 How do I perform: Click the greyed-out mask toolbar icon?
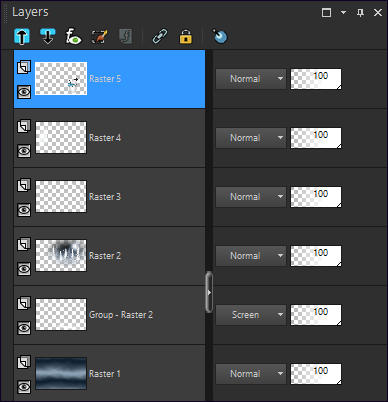coord(125,36)
